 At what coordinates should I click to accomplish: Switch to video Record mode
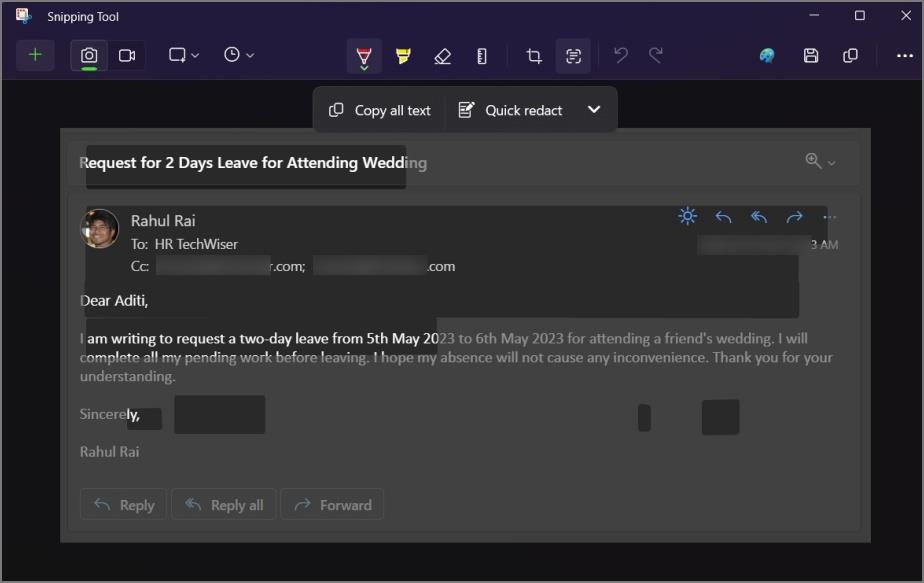click(127, 55)
